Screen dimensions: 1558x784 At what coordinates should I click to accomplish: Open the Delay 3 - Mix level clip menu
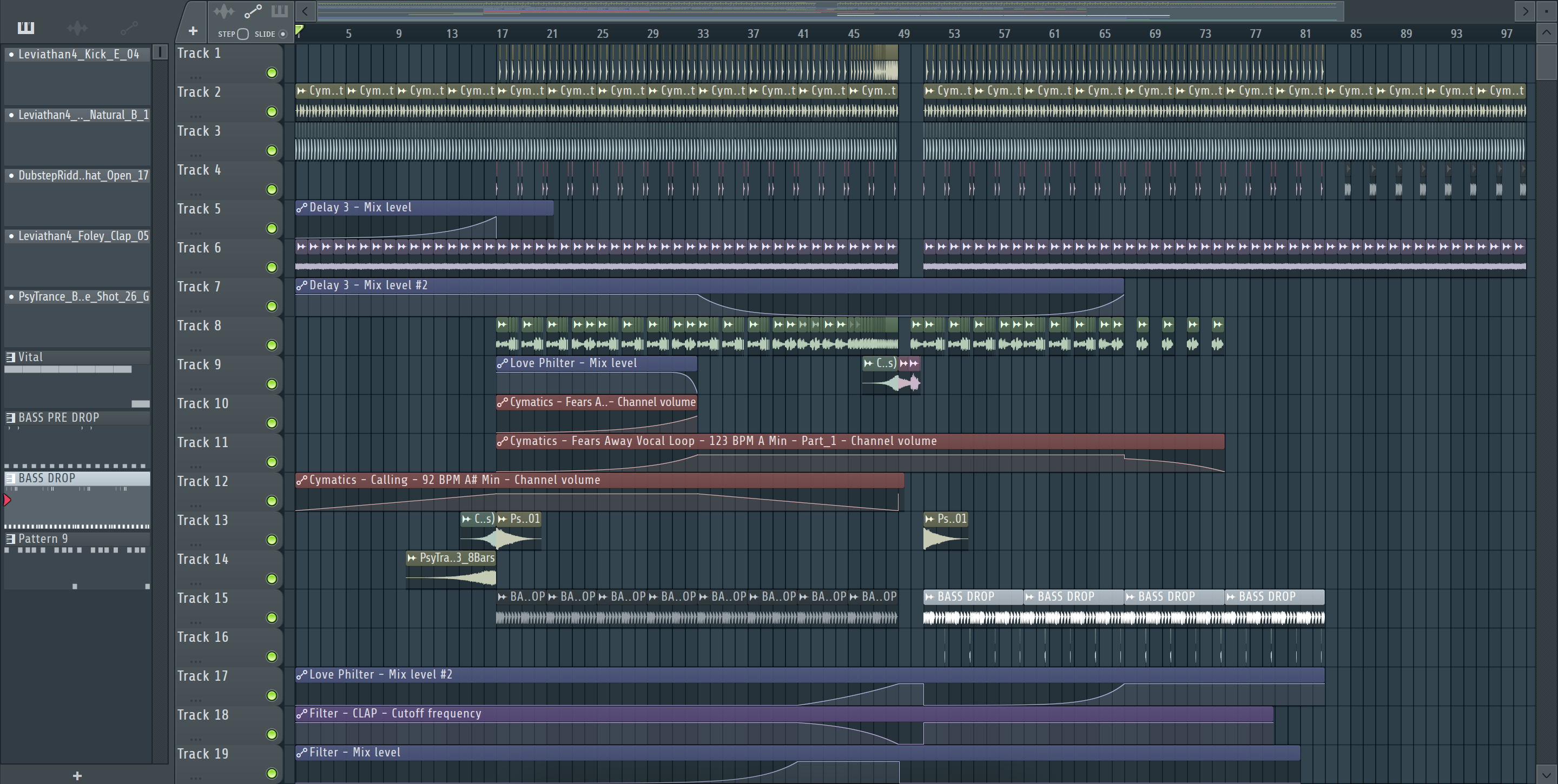click(301, 207)
